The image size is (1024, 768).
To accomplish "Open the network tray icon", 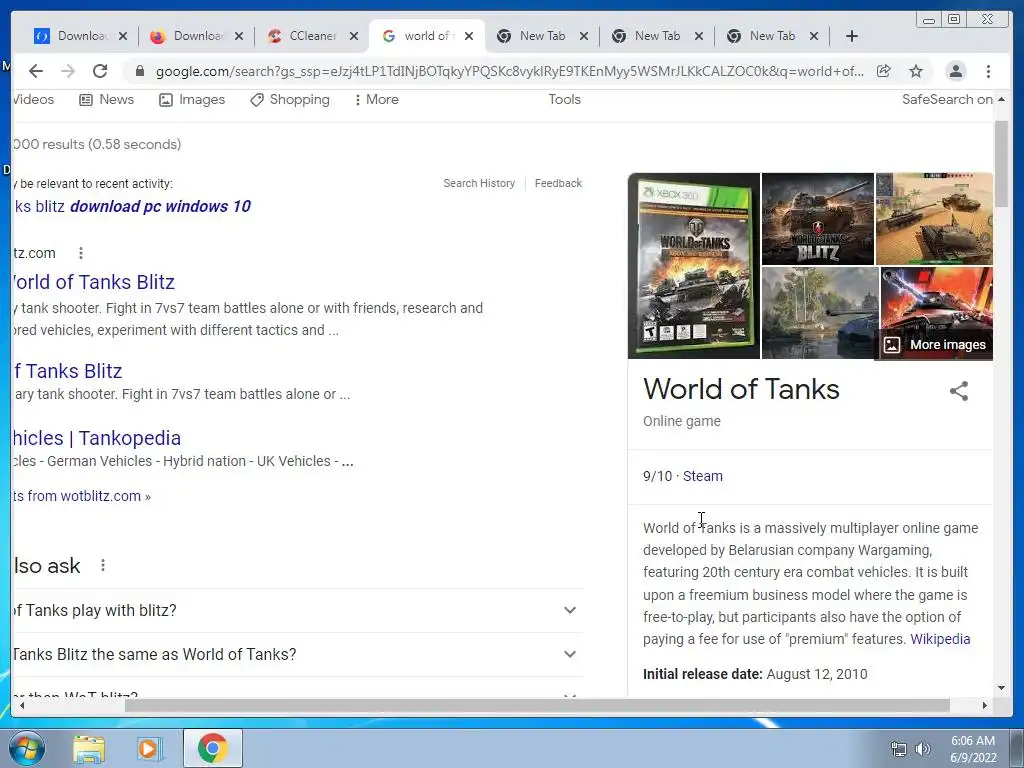I will [899, 749].
